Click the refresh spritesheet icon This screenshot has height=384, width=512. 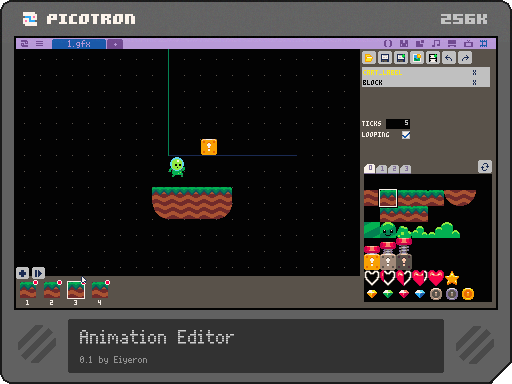pos(485,167)
